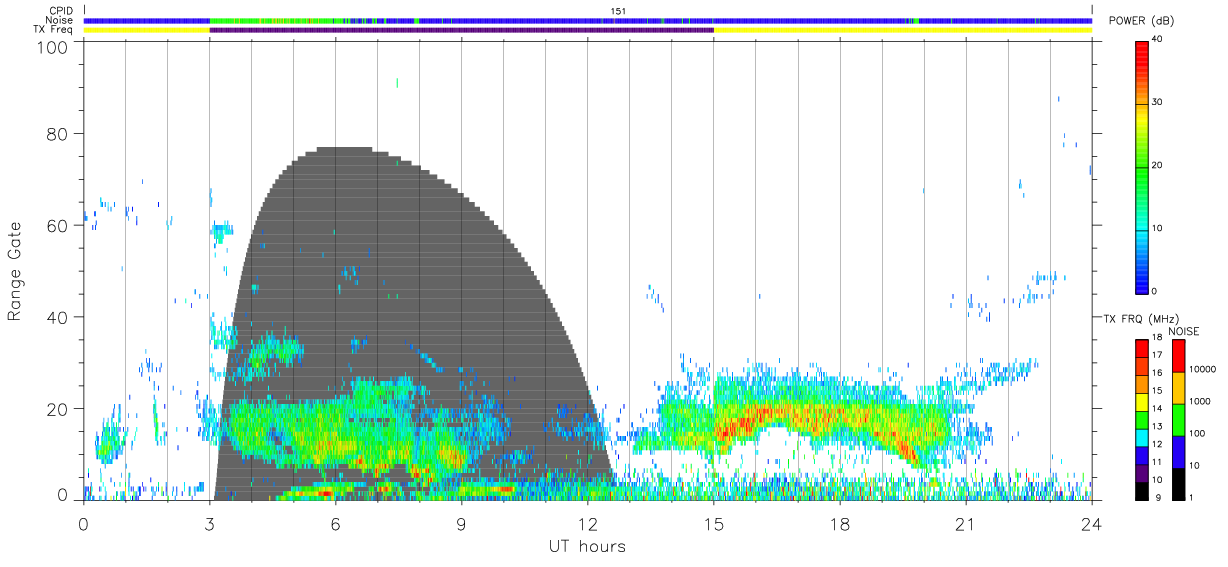Screen dimensions: 1228x567
Task: Click the y-axis tick label "40"
Action: coord(58,317)
